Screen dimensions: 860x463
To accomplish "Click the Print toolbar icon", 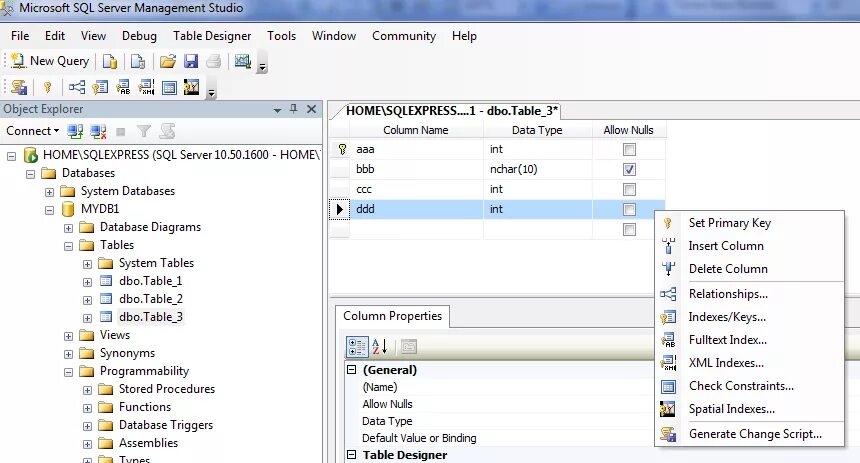I will point(213,61).
